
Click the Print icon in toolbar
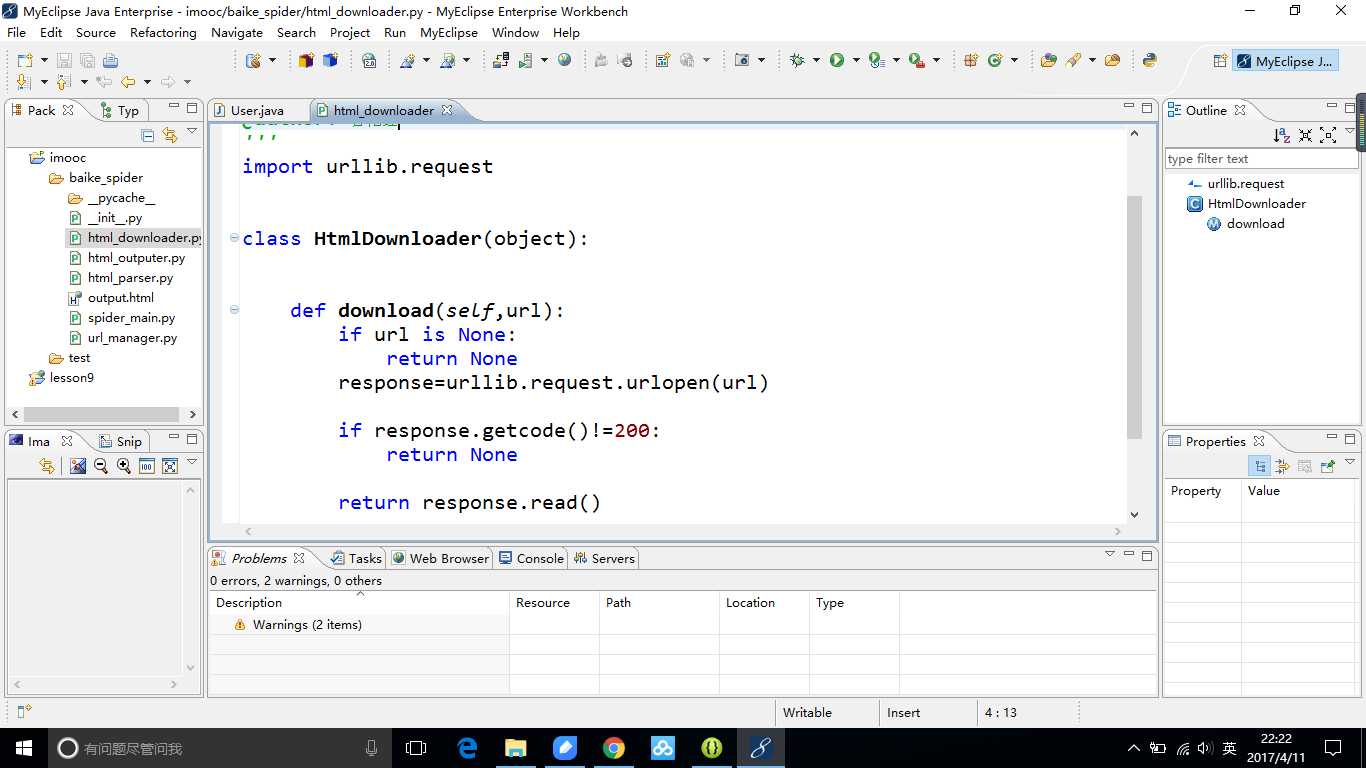click(110, 61)
